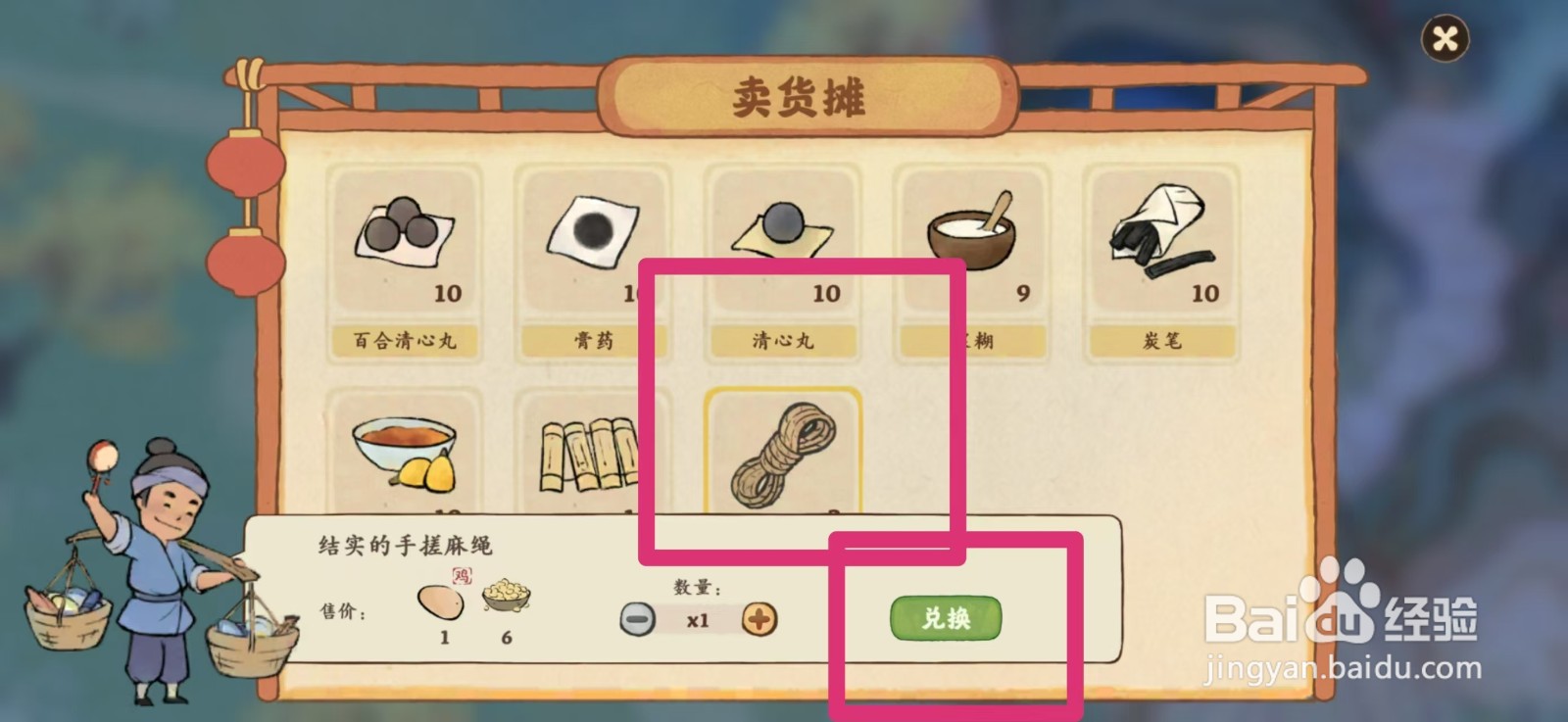Close the 卖货摊 shop window
The image size is (1568, 722).
pyautogui.click(x=1445, y=39)
